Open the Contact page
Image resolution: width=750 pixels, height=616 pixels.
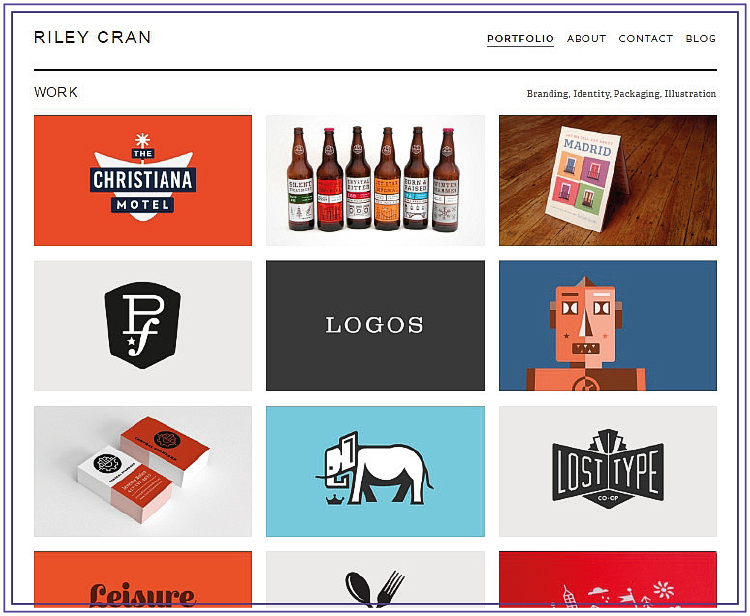[646, 38]
